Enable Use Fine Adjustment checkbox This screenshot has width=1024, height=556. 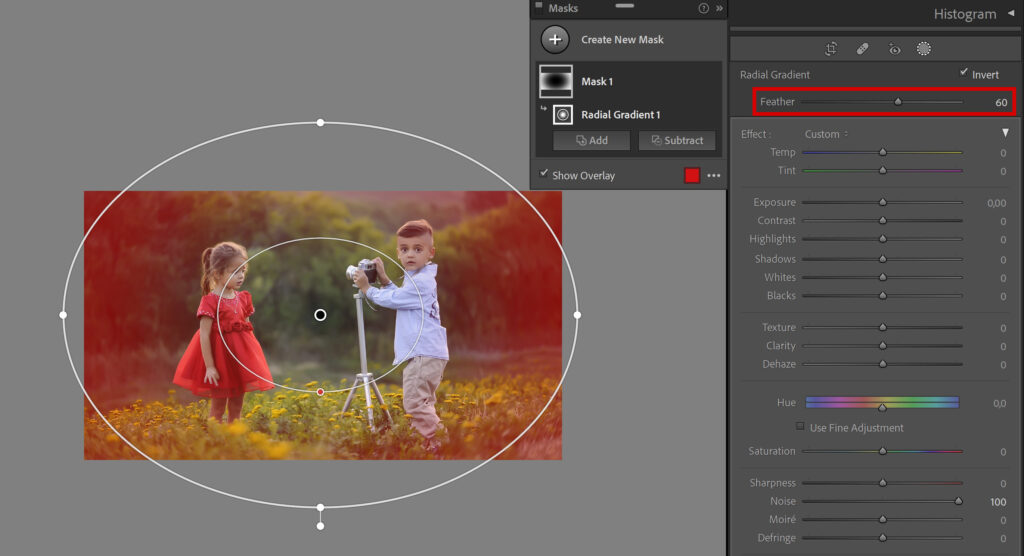pyautogui.click(x=800, y=426)
